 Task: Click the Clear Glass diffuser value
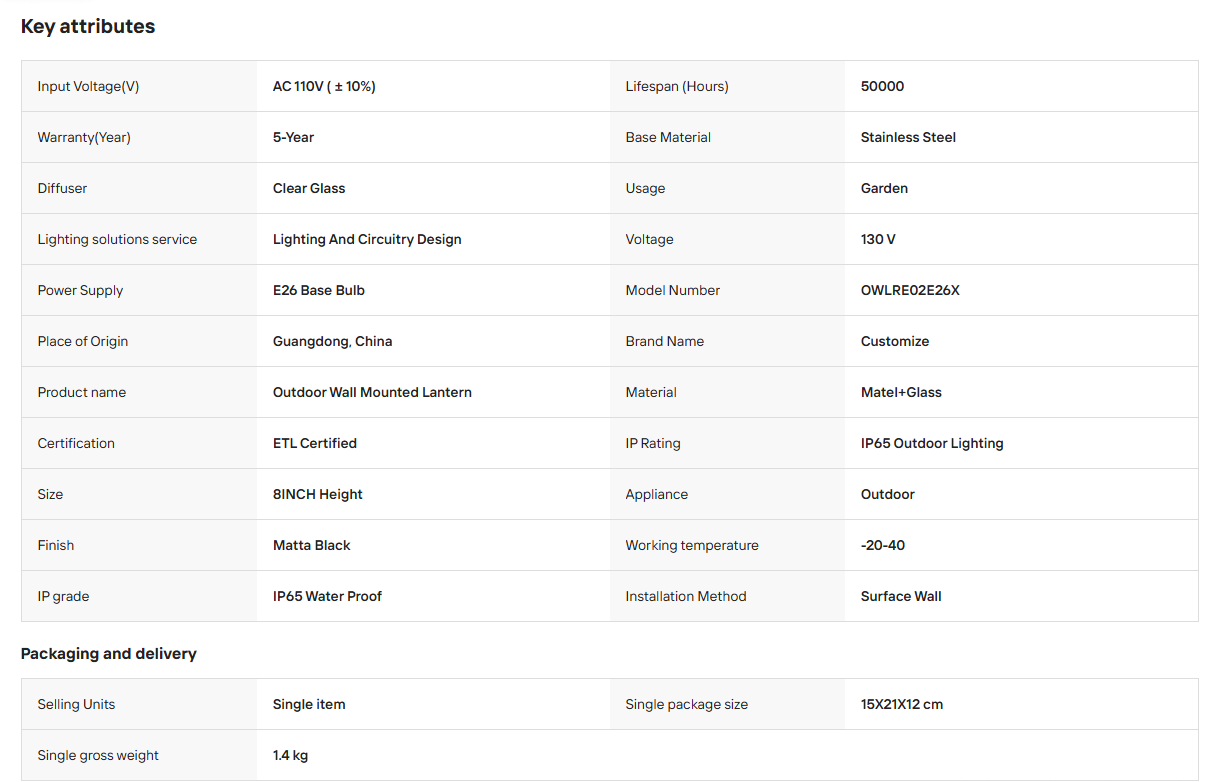(309, 188)
